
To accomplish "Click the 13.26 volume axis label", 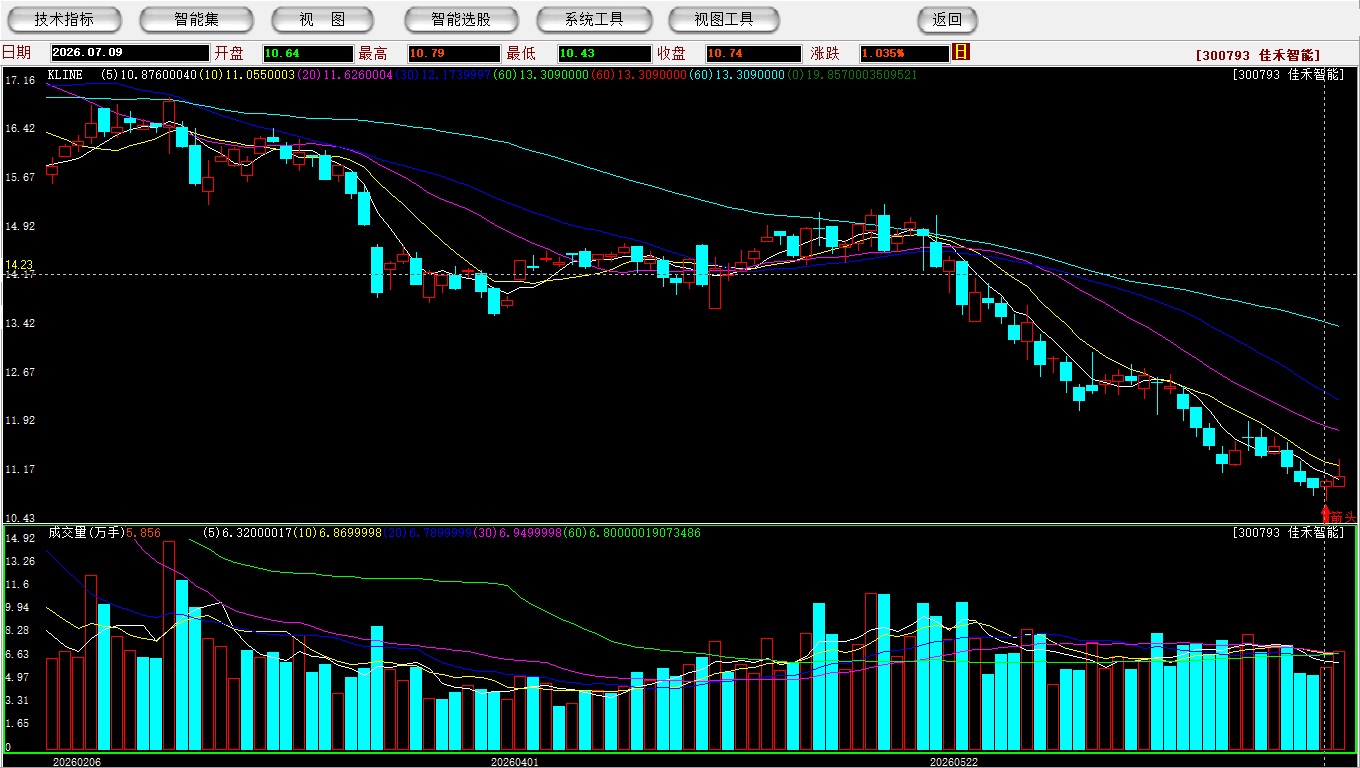I will click(20, 562).
